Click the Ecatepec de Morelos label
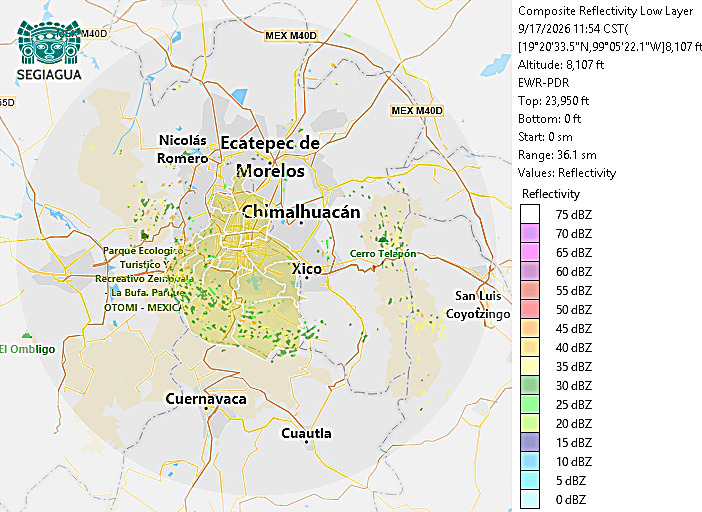The height and width of the screenshot is (512, 702). click(270, 157)
